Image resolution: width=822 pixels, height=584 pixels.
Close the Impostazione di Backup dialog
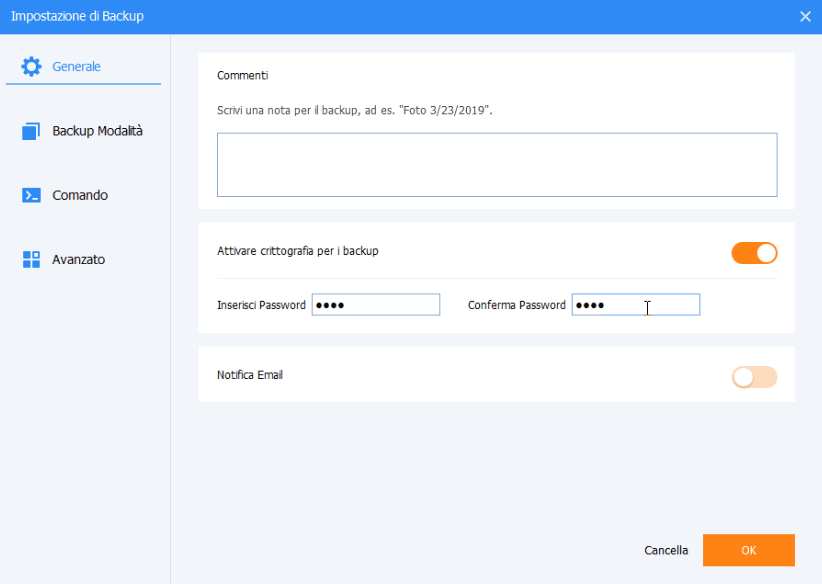(x=805, y=16)
